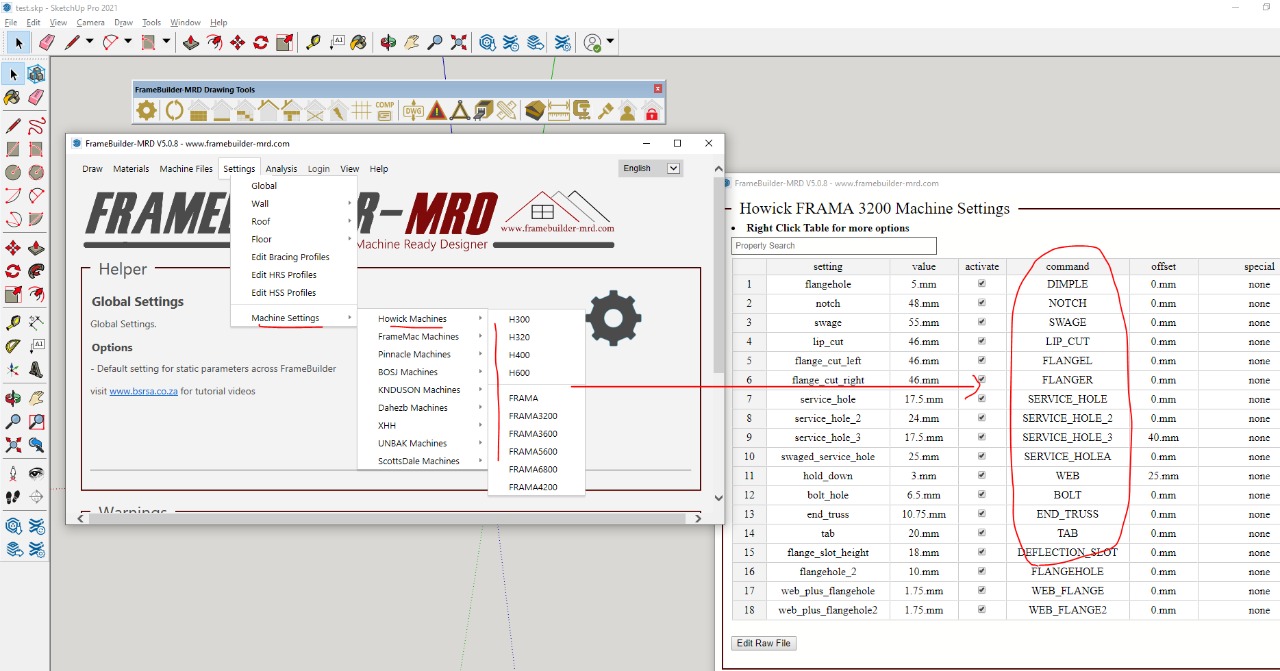Screen dimensions: 1280x671
Task: Toggle activate checkbox for swage row
Action: [x=981, y=322]
